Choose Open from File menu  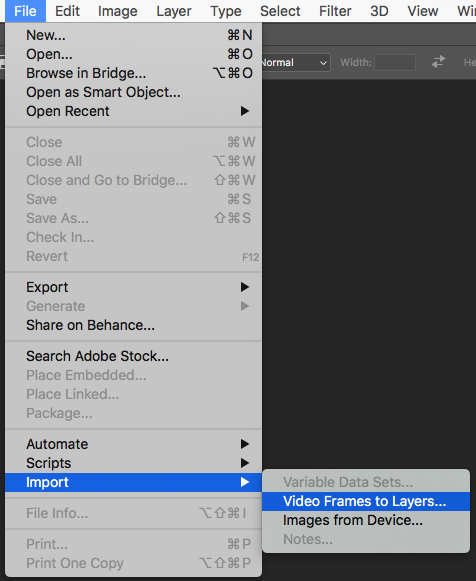pos(134,54)
